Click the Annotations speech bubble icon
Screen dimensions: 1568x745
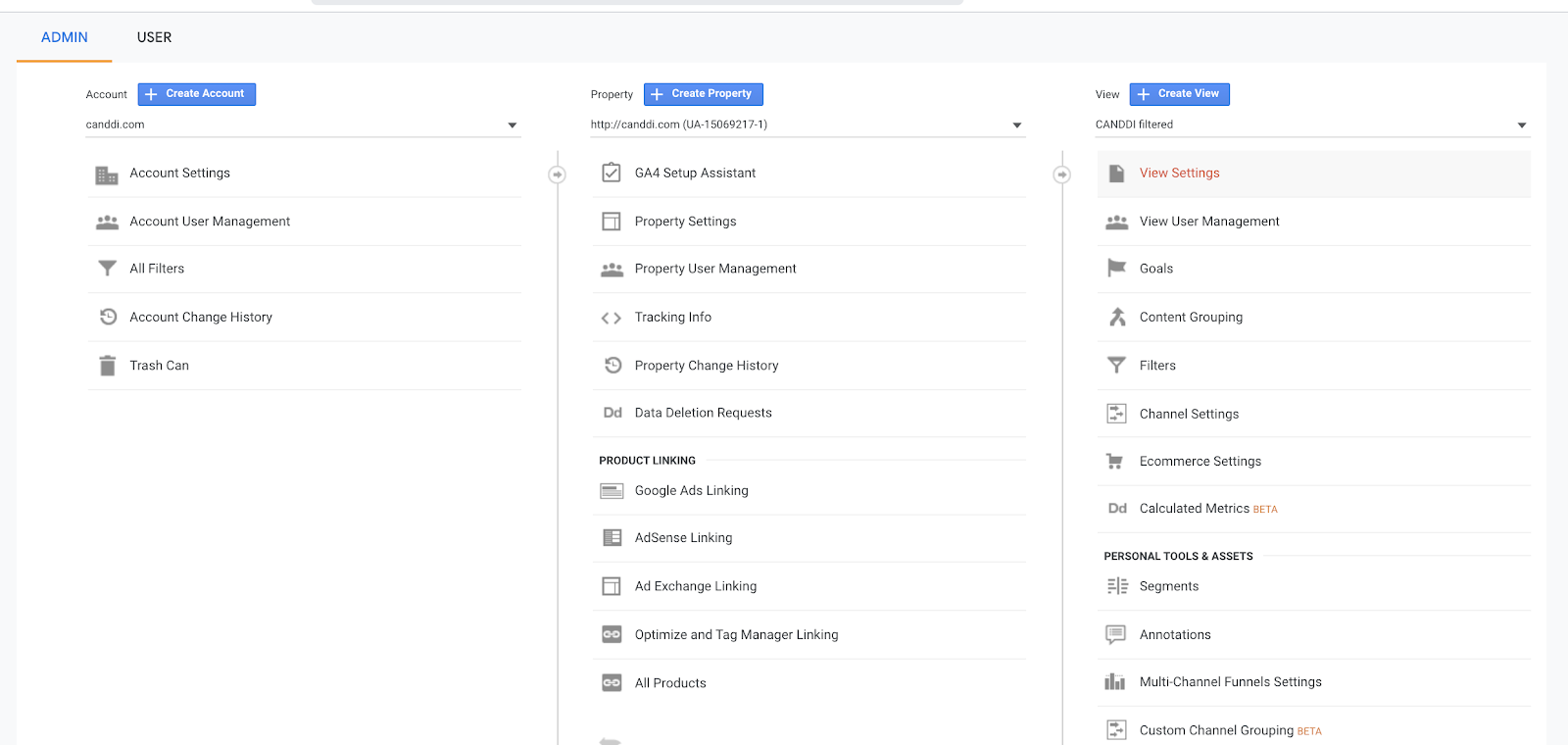coord(1115,634)
